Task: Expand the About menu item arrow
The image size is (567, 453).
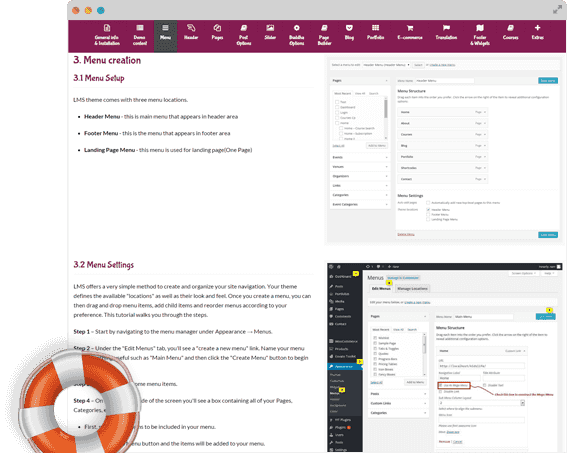Action: point(485,123)
